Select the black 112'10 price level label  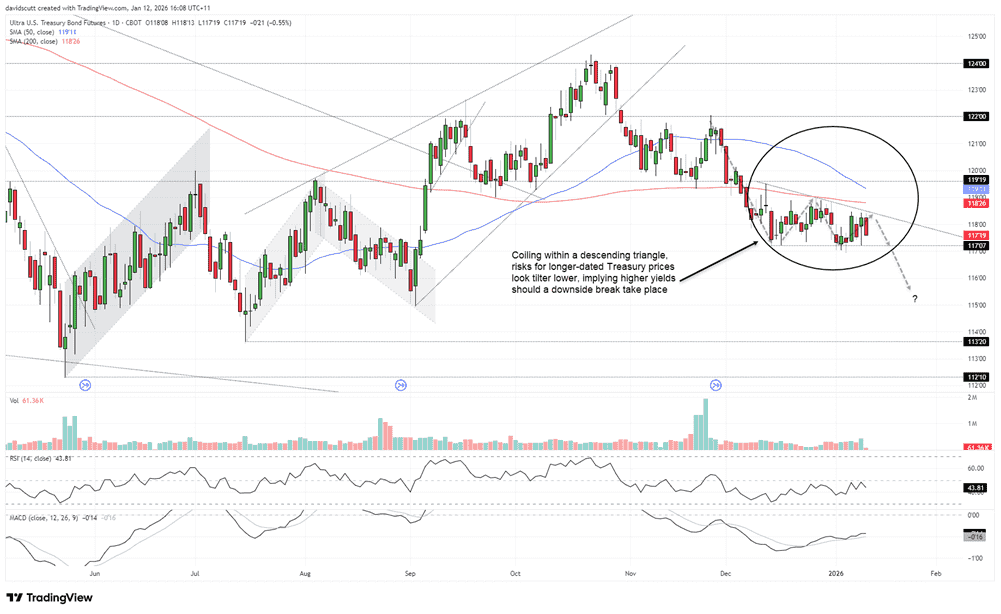coord(977,377)
